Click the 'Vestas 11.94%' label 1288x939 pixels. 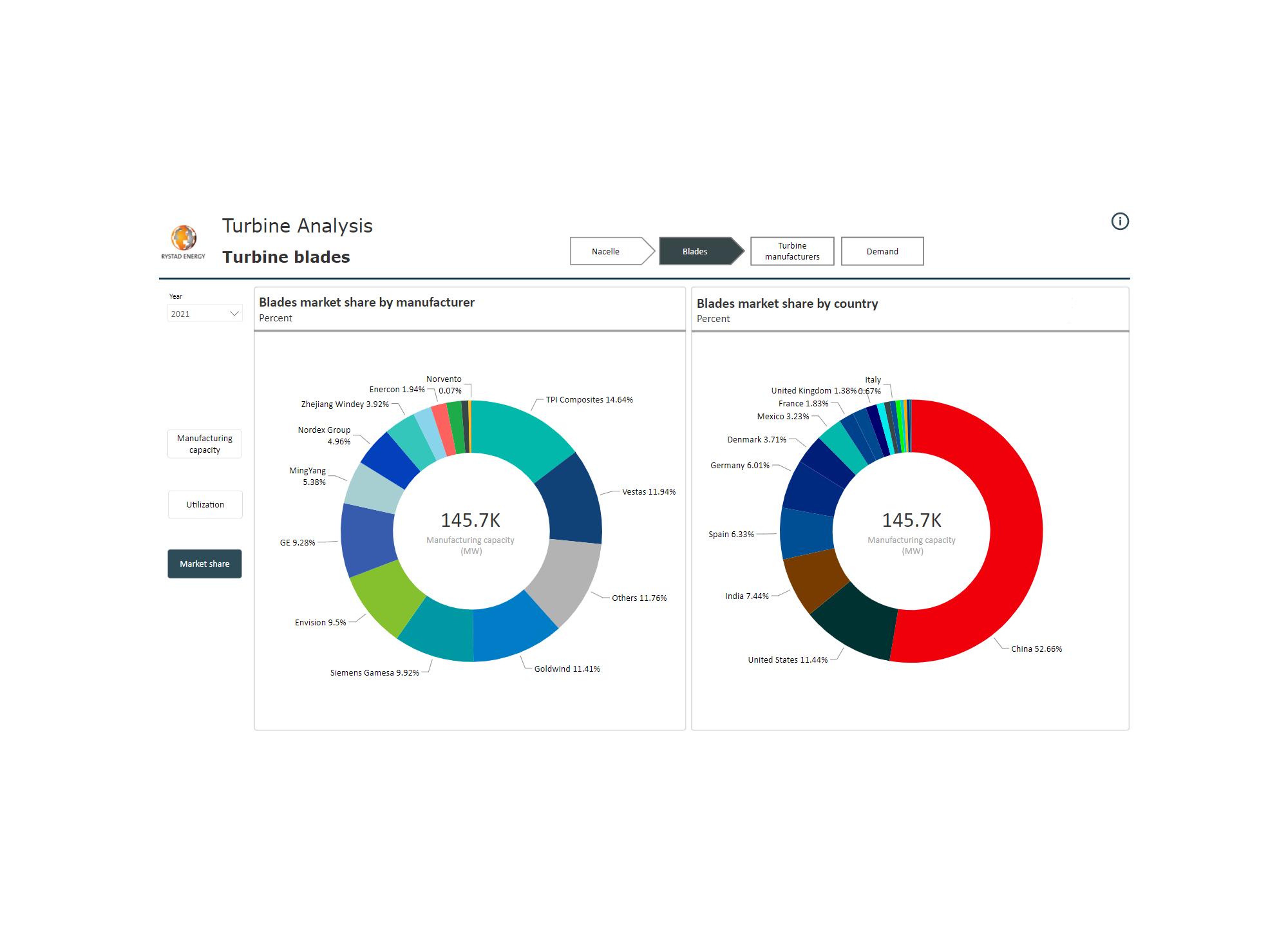[x=649, y=492]
